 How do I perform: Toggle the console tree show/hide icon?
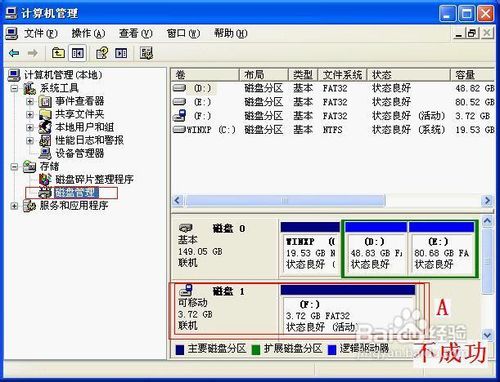(x=78, y=53)
